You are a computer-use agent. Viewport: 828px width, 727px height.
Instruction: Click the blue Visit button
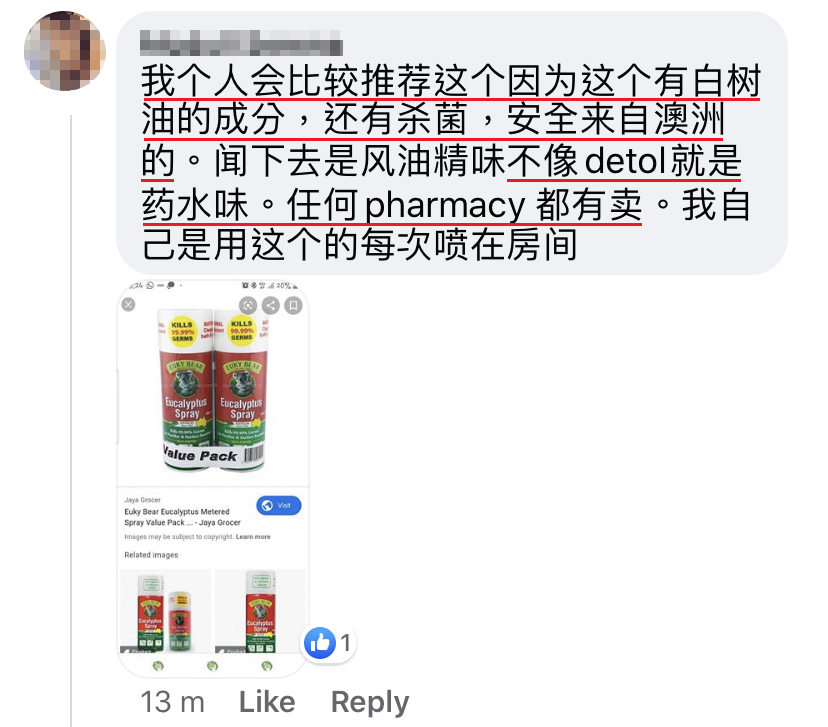pyautogui.click(x=279, y=505)
